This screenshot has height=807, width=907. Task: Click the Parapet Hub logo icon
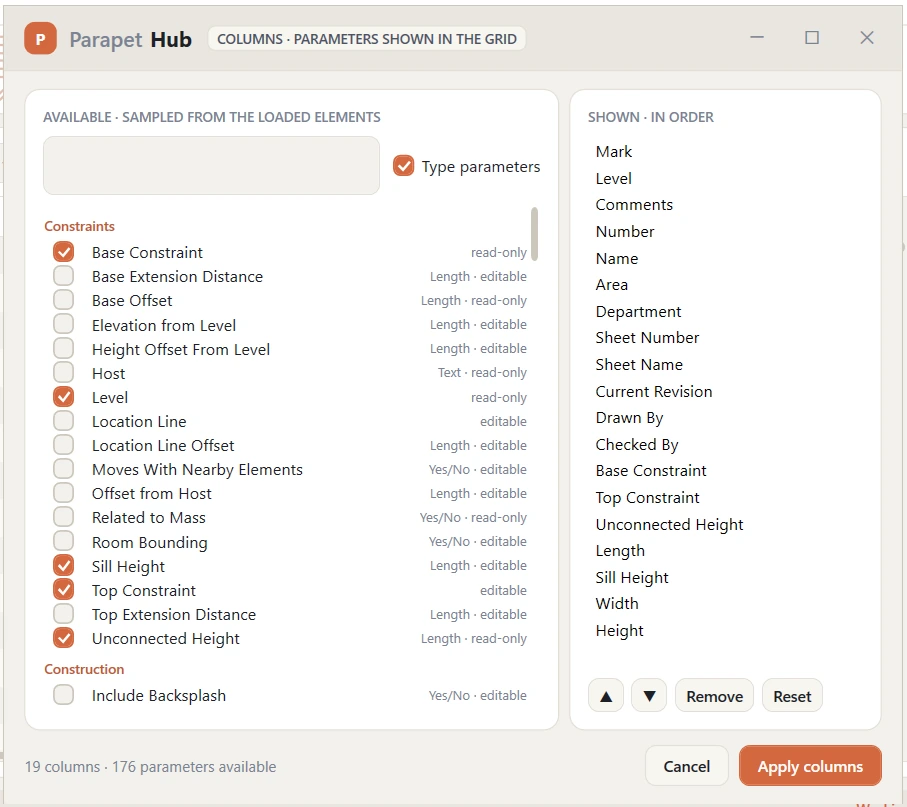[x=40, y=39]
